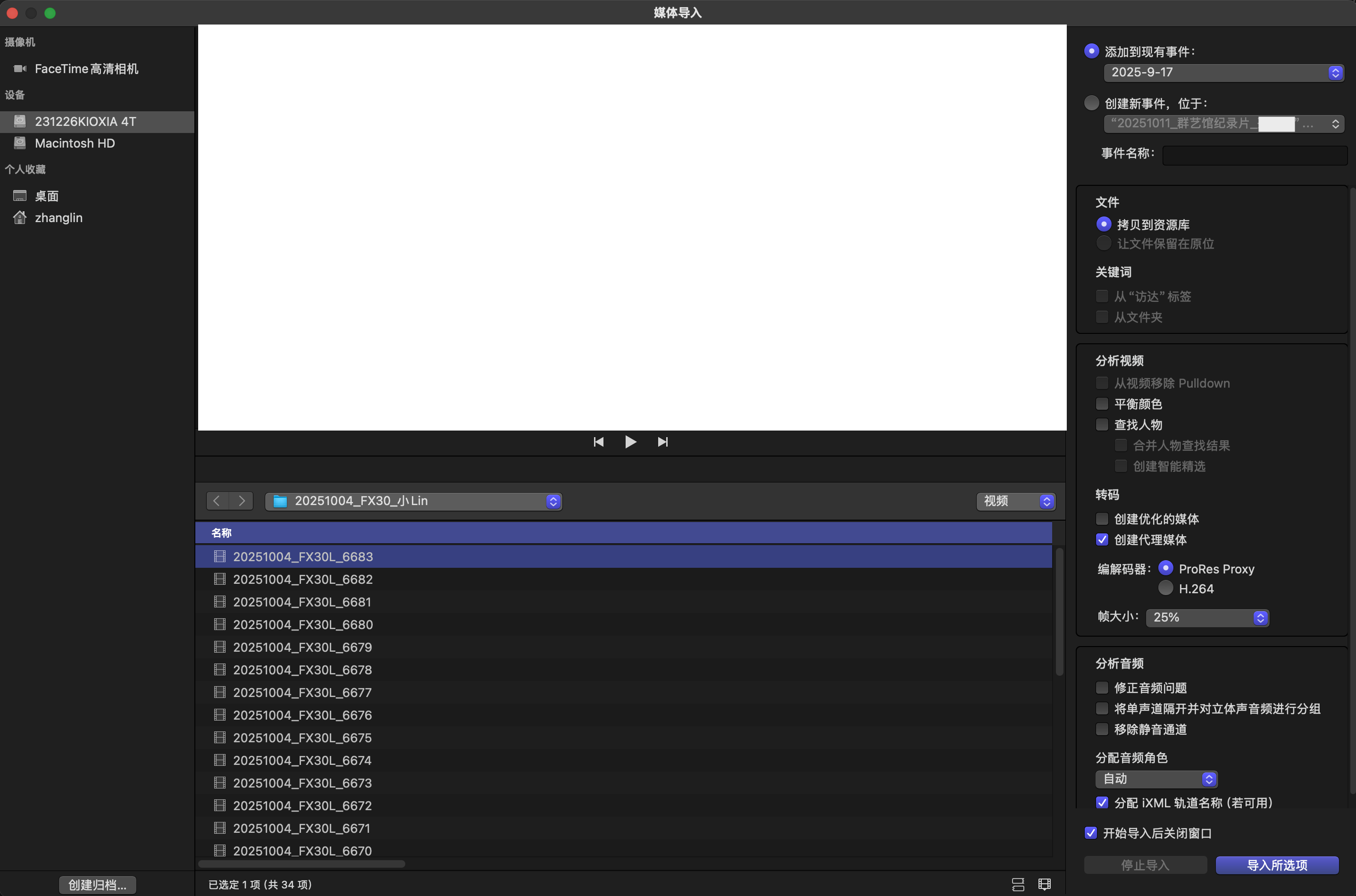Select 创建新事件 radio button
1356x896 pixels.
coord(1091,103)
